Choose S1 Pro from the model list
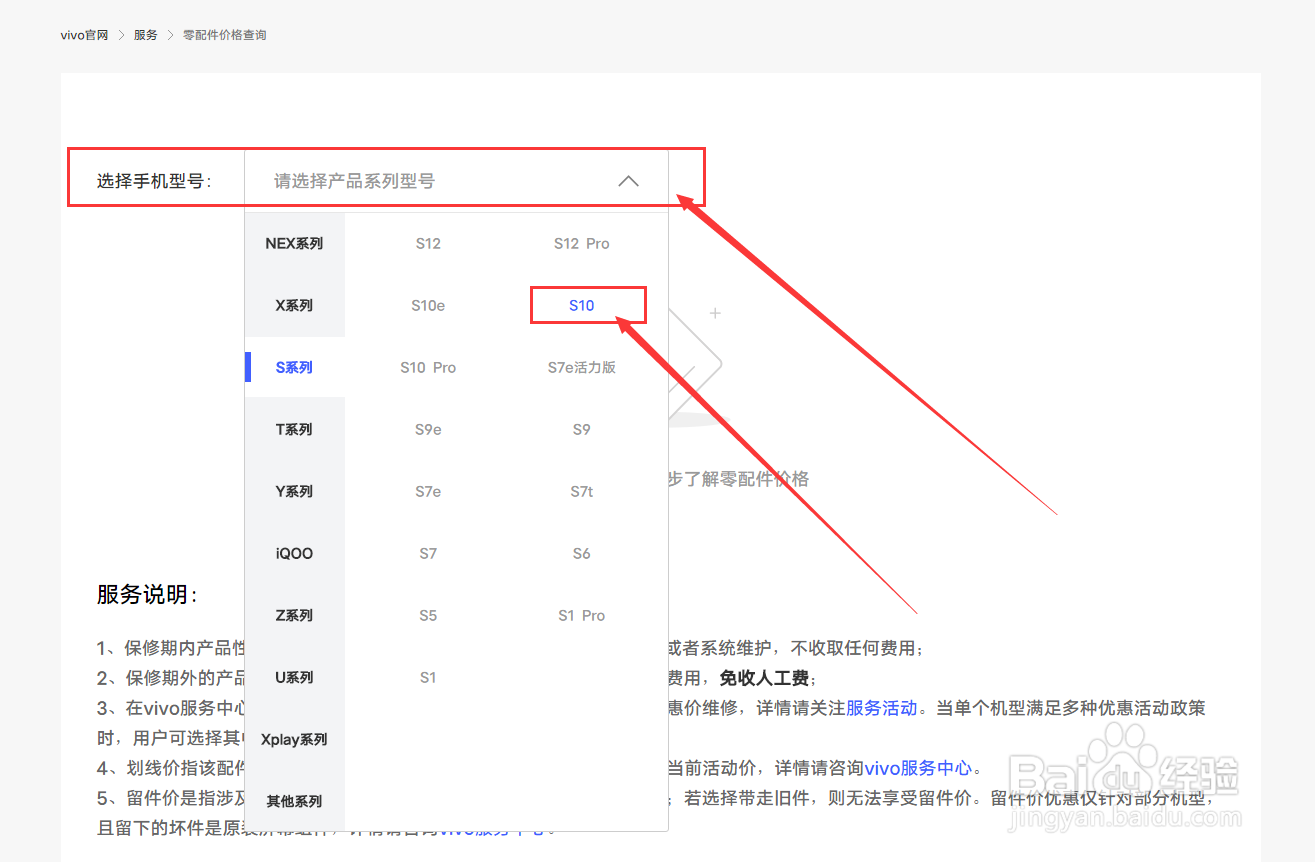Viewport: 1315px width, 862px height. (581, 615)
